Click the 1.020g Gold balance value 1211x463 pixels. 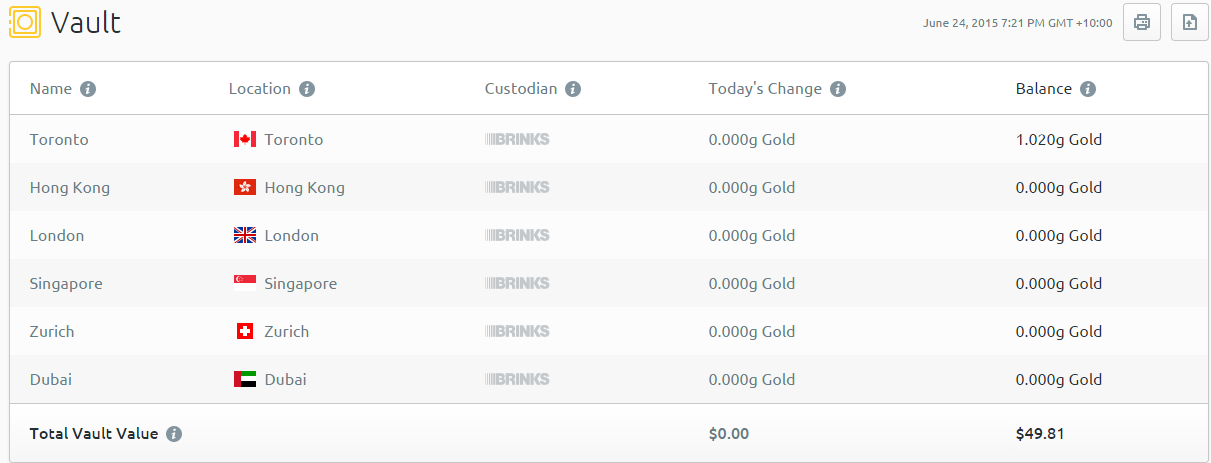coord(1058,139)
